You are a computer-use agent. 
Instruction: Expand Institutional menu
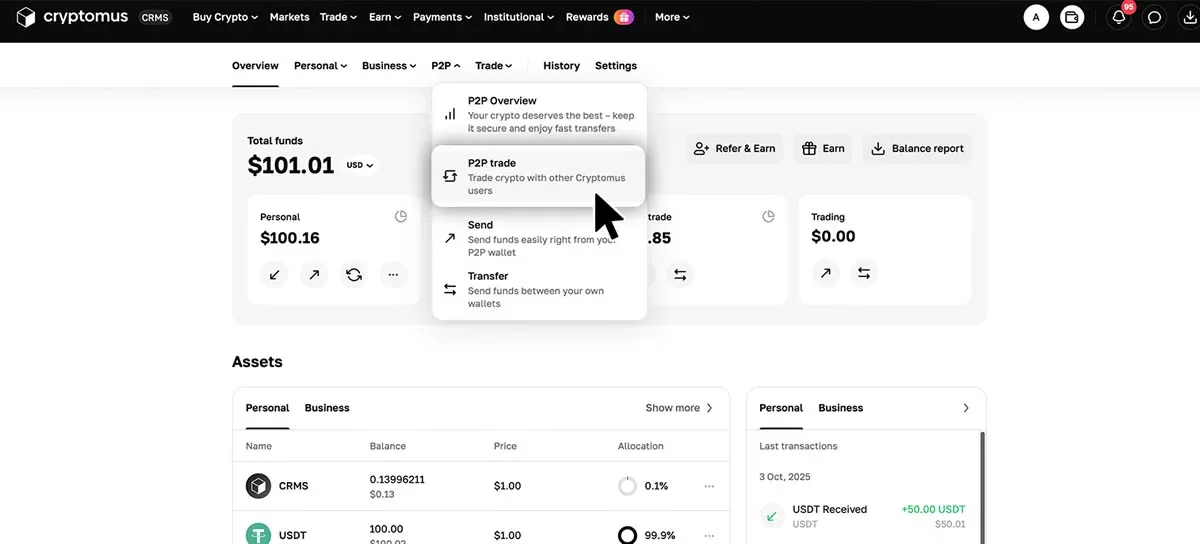point(519,17)
